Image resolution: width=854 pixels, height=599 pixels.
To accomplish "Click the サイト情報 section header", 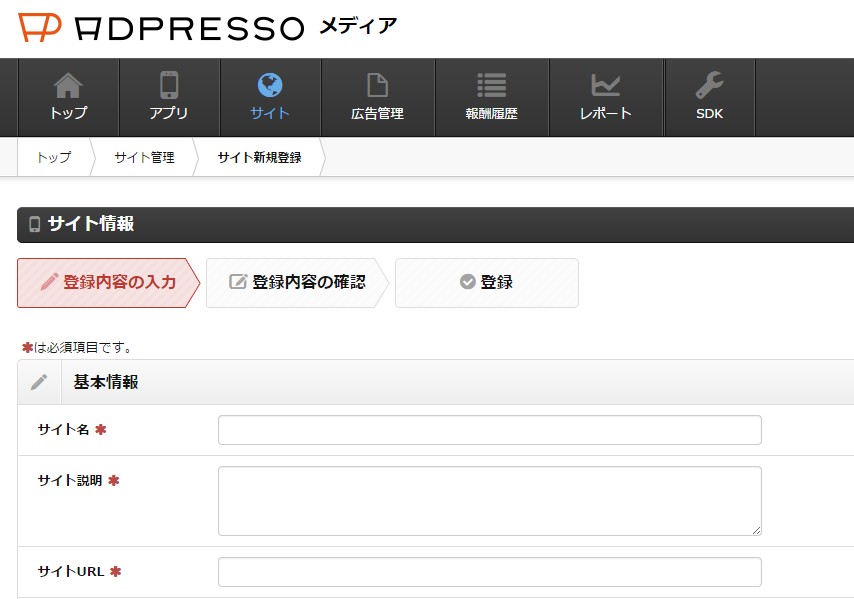I will (x=90, y=224).
